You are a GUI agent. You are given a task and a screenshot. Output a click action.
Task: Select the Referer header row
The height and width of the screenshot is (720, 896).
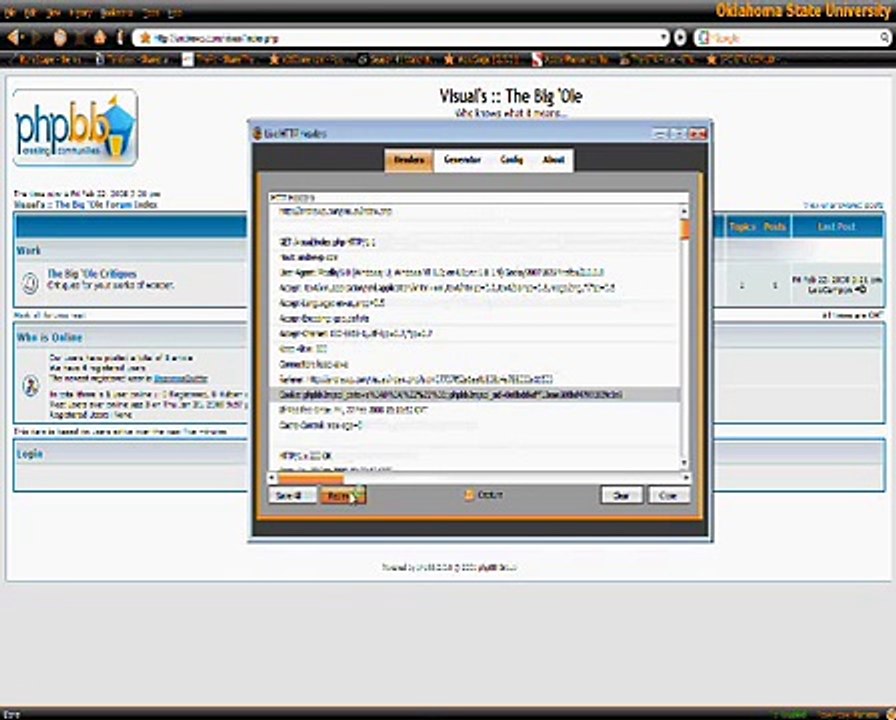(474, 379)
